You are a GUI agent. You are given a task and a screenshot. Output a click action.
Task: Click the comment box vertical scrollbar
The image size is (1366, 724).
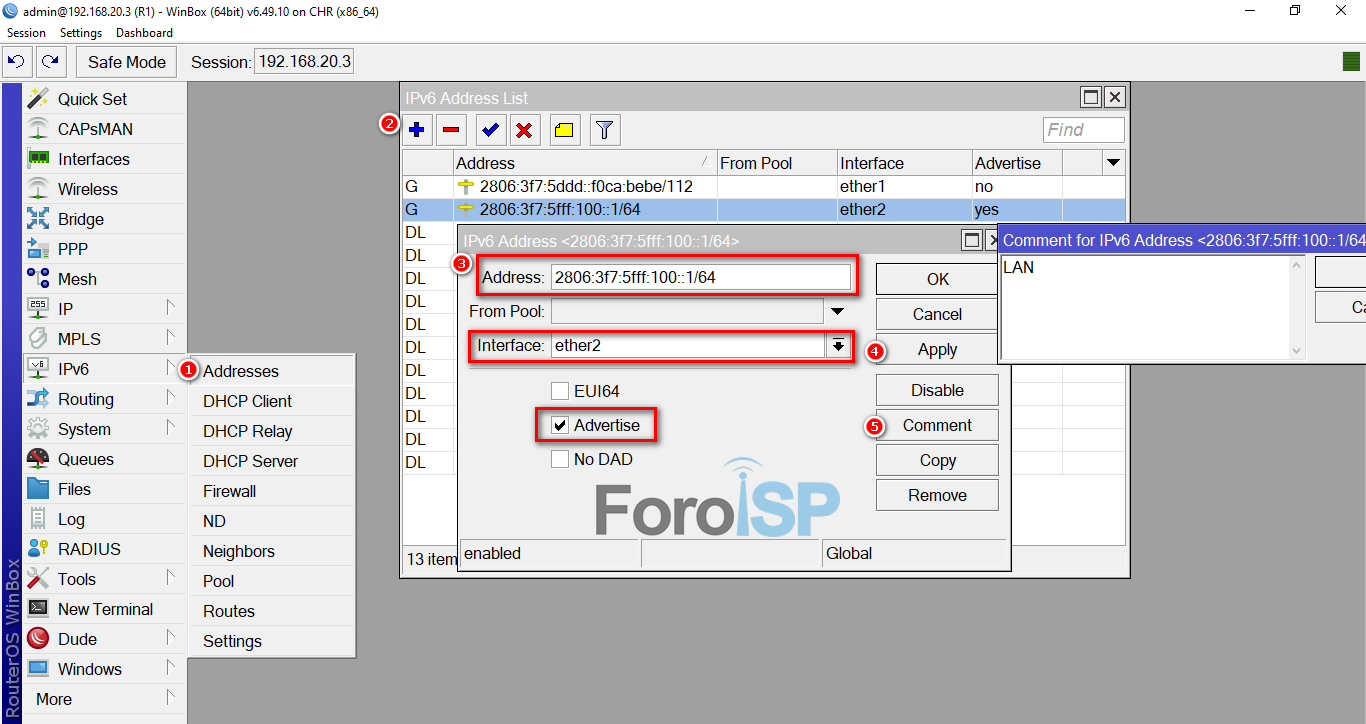pos(1297,306)
